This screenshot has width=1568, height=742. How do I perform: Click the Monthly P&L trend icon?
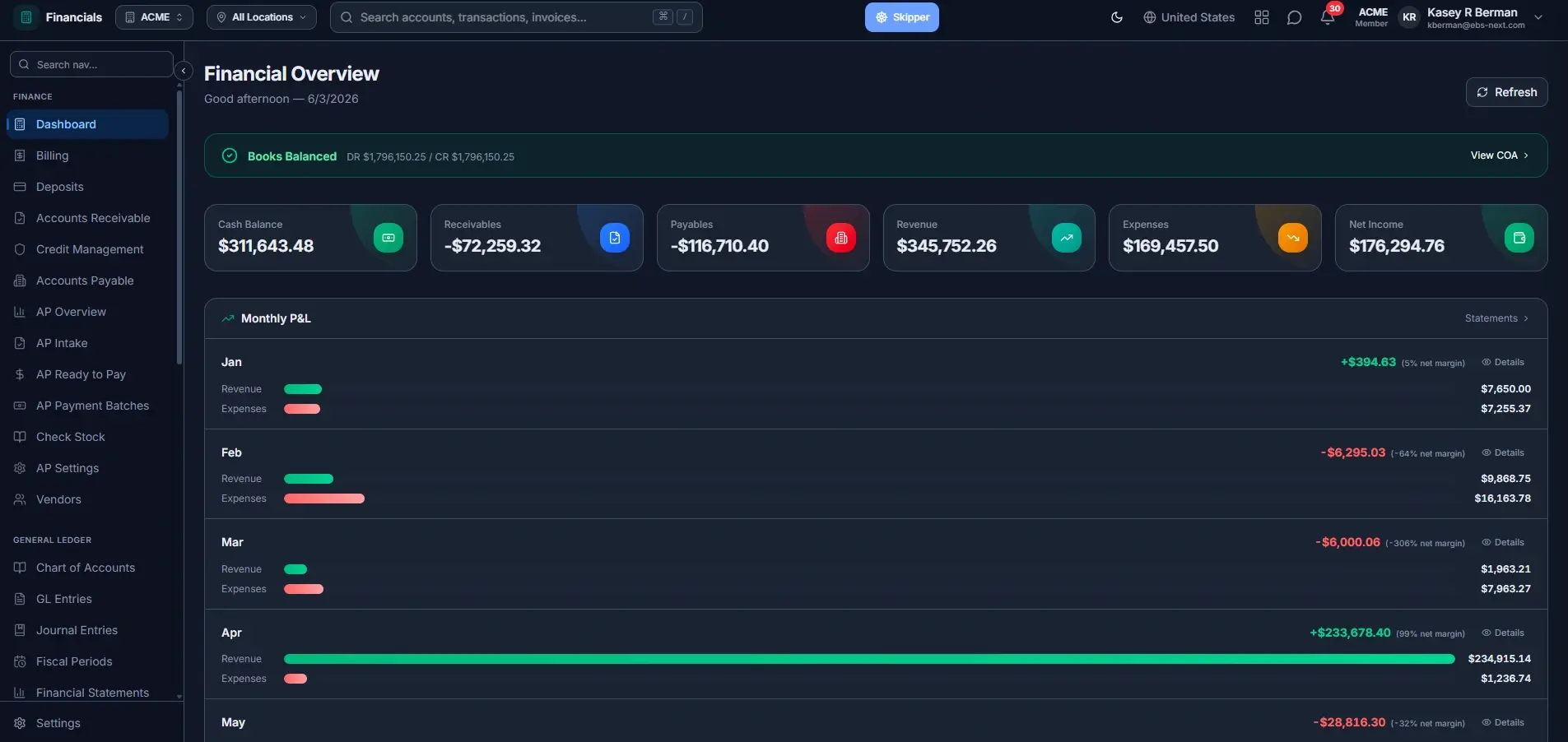click(x=228, y=318)
